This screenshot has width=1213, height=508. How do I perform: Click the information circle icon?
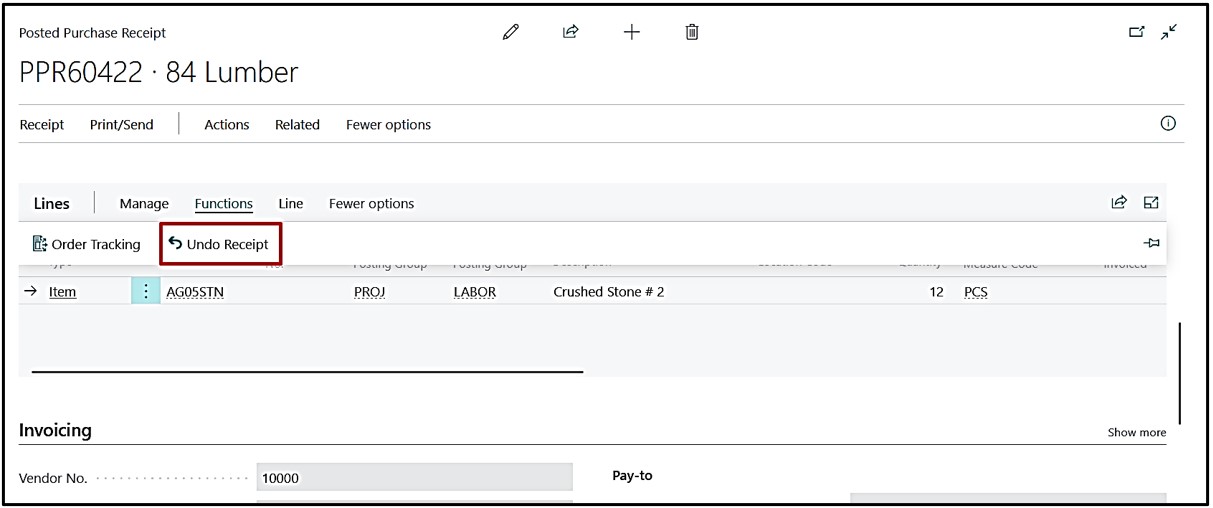[x=1167, y=124]
